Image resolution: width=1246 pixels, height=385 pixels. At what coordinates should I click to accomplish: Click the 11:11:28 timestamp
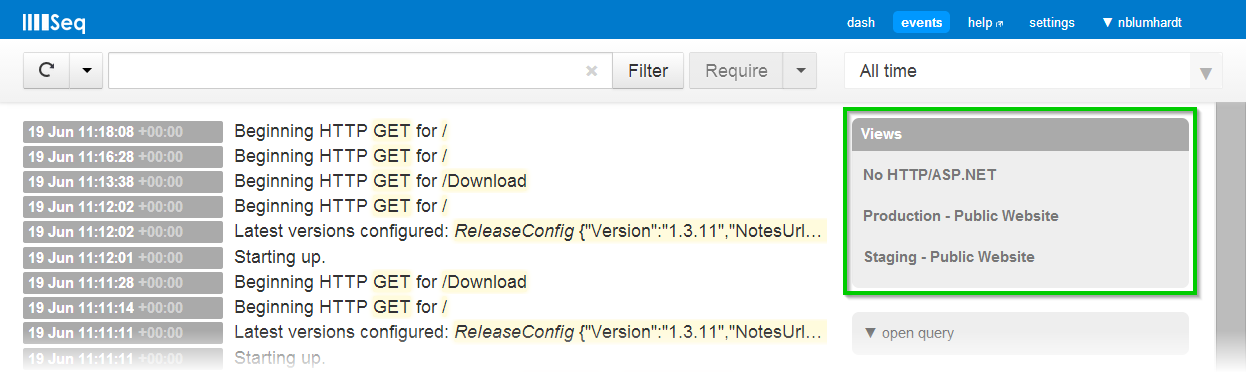tap(123, 282)
